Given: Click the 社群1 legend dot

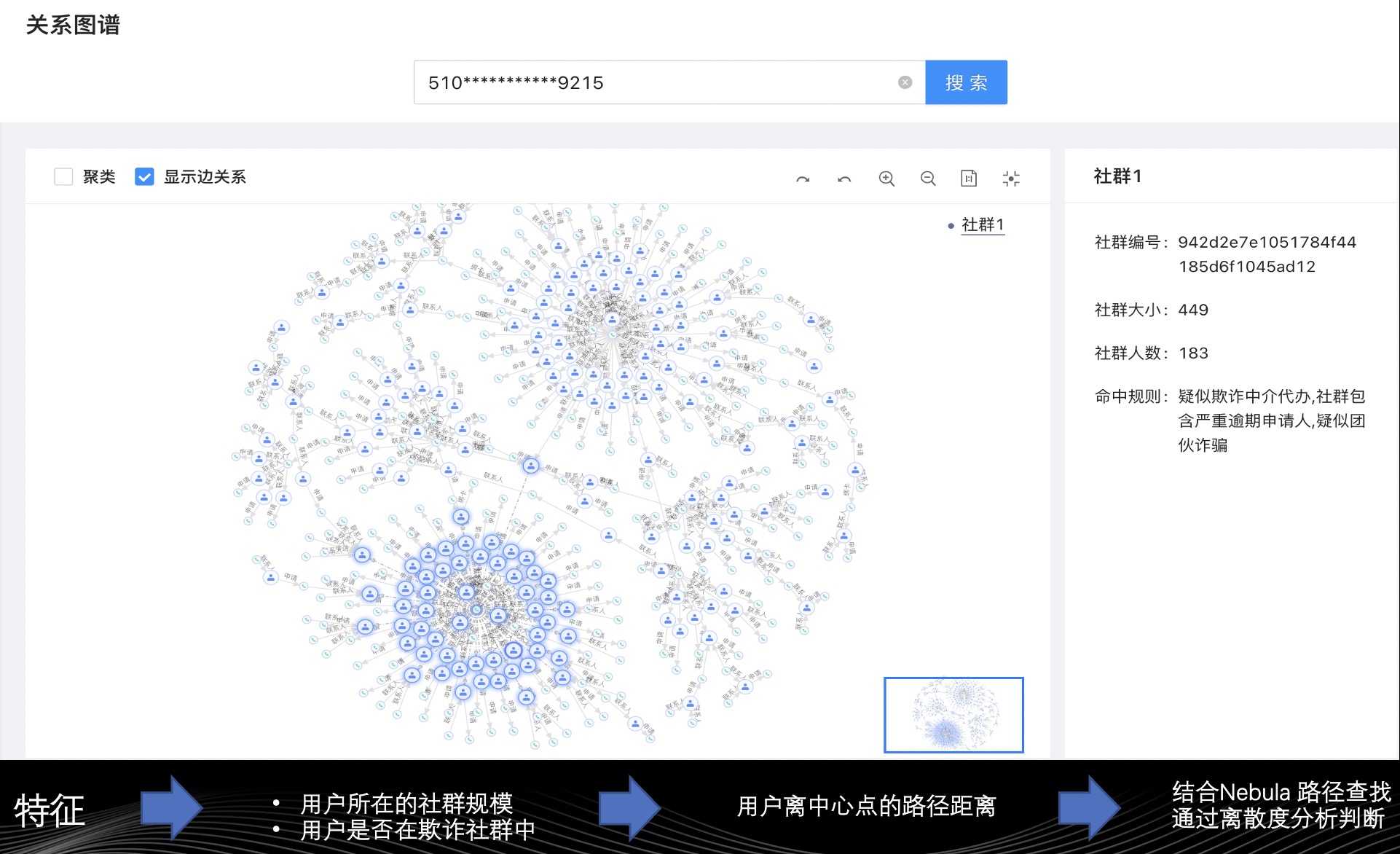Looking at the screenshot, I should click(x=951, y=226).
